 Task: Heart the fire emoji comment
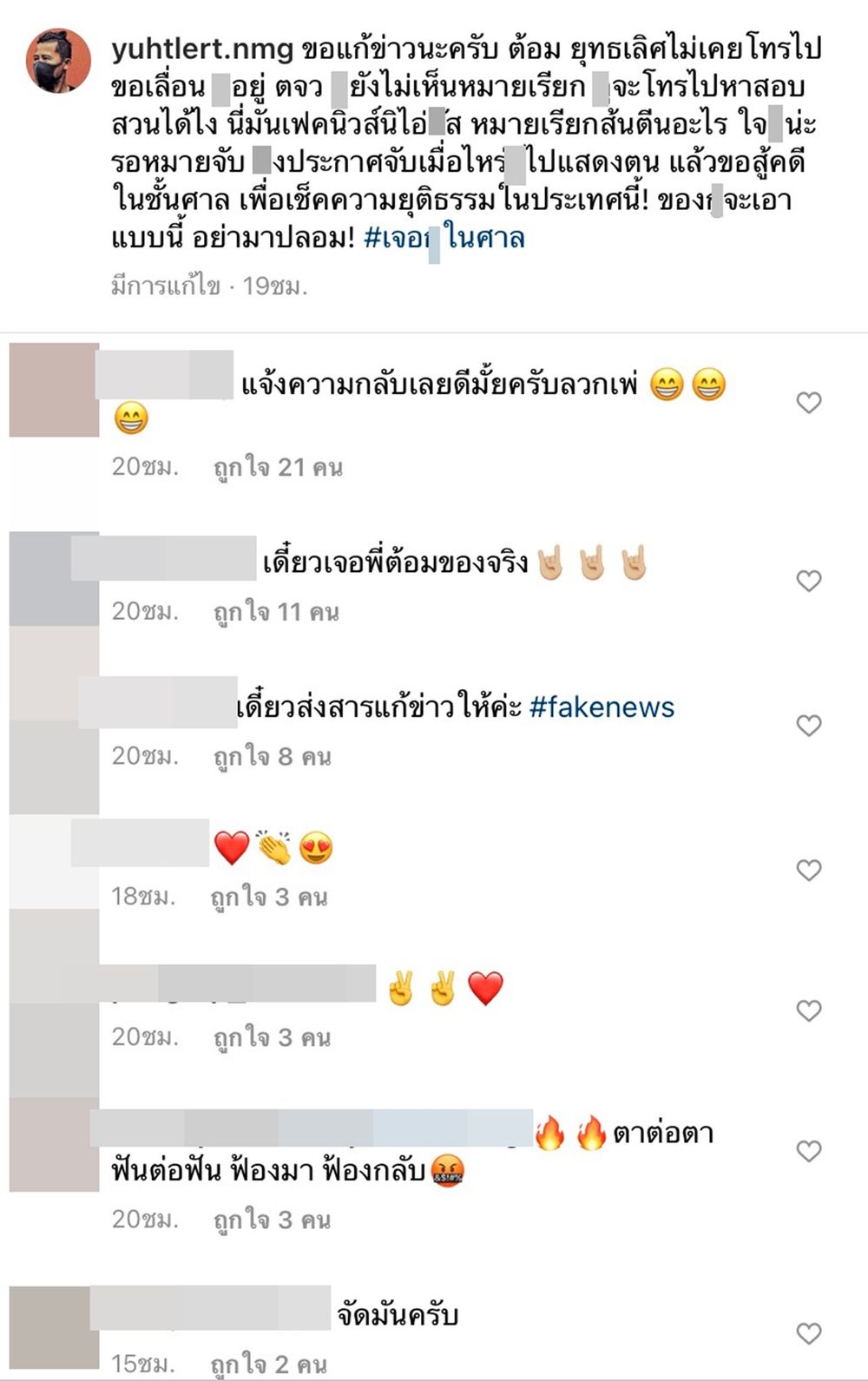(x=809, y=1152)
